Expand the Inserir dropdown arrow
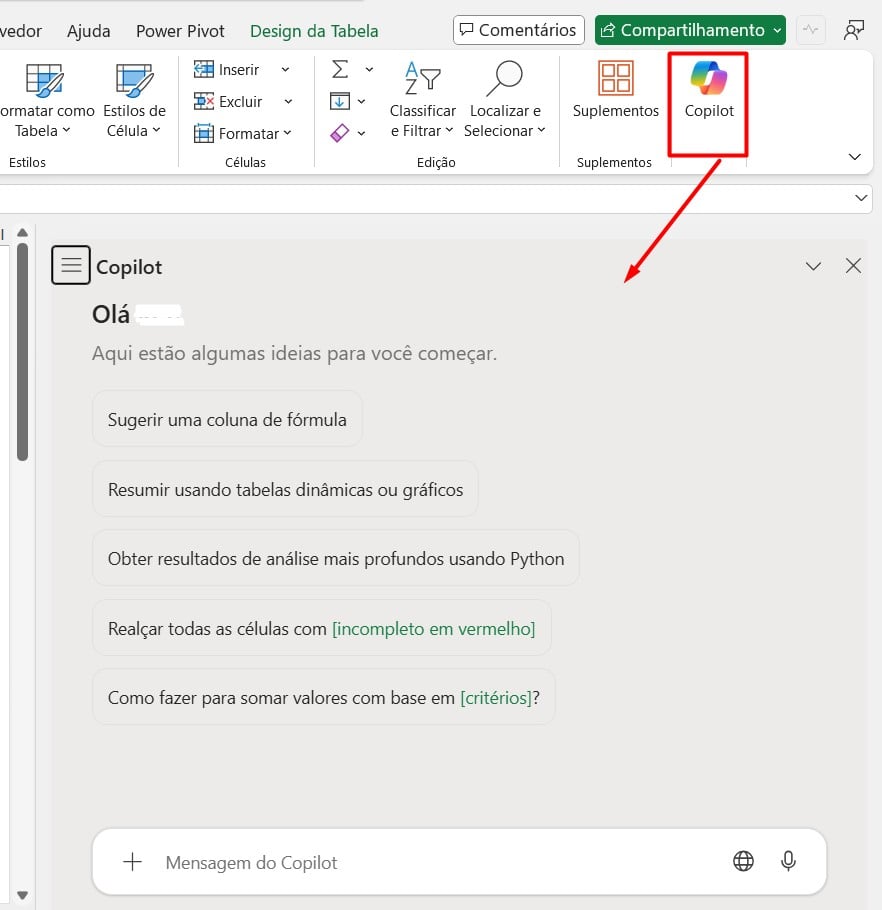Viewport: 882px width, 910px height. point(285,70)
